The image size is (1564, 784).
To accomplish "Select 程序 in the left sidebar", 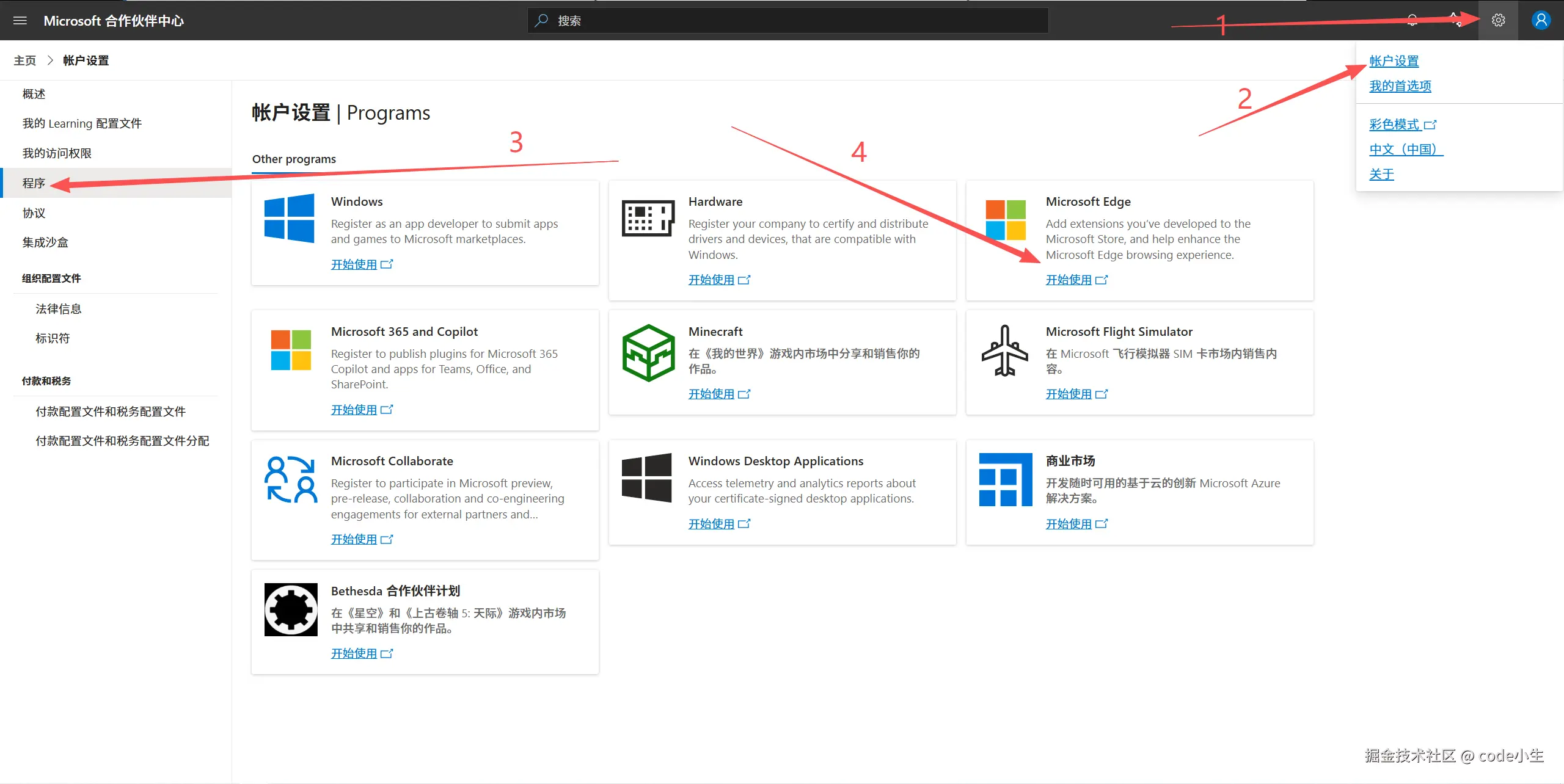I will 34,183.
